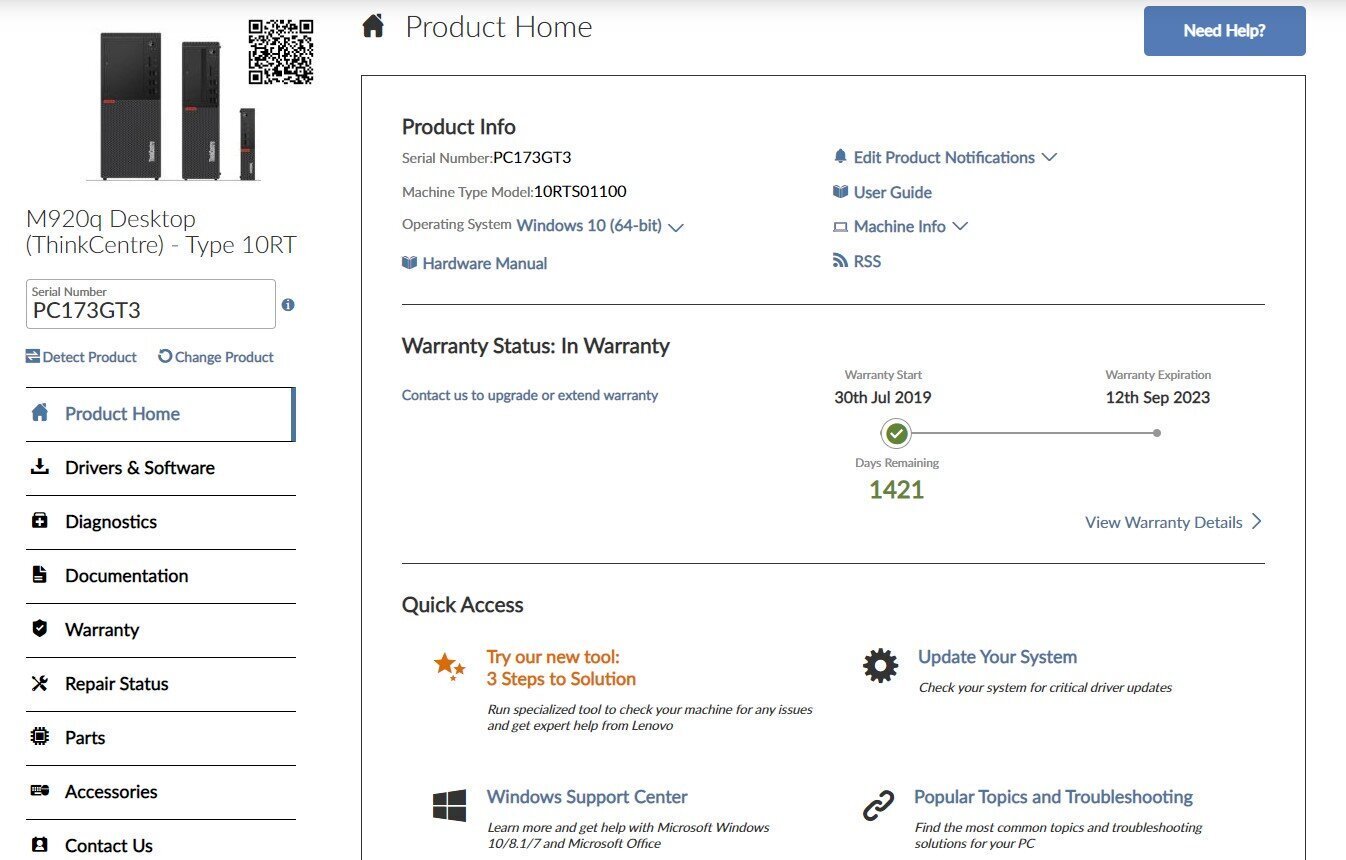This screenshot has height=860, width=1346.
Task: Open Documentation in sidebar
Action: 160,576
